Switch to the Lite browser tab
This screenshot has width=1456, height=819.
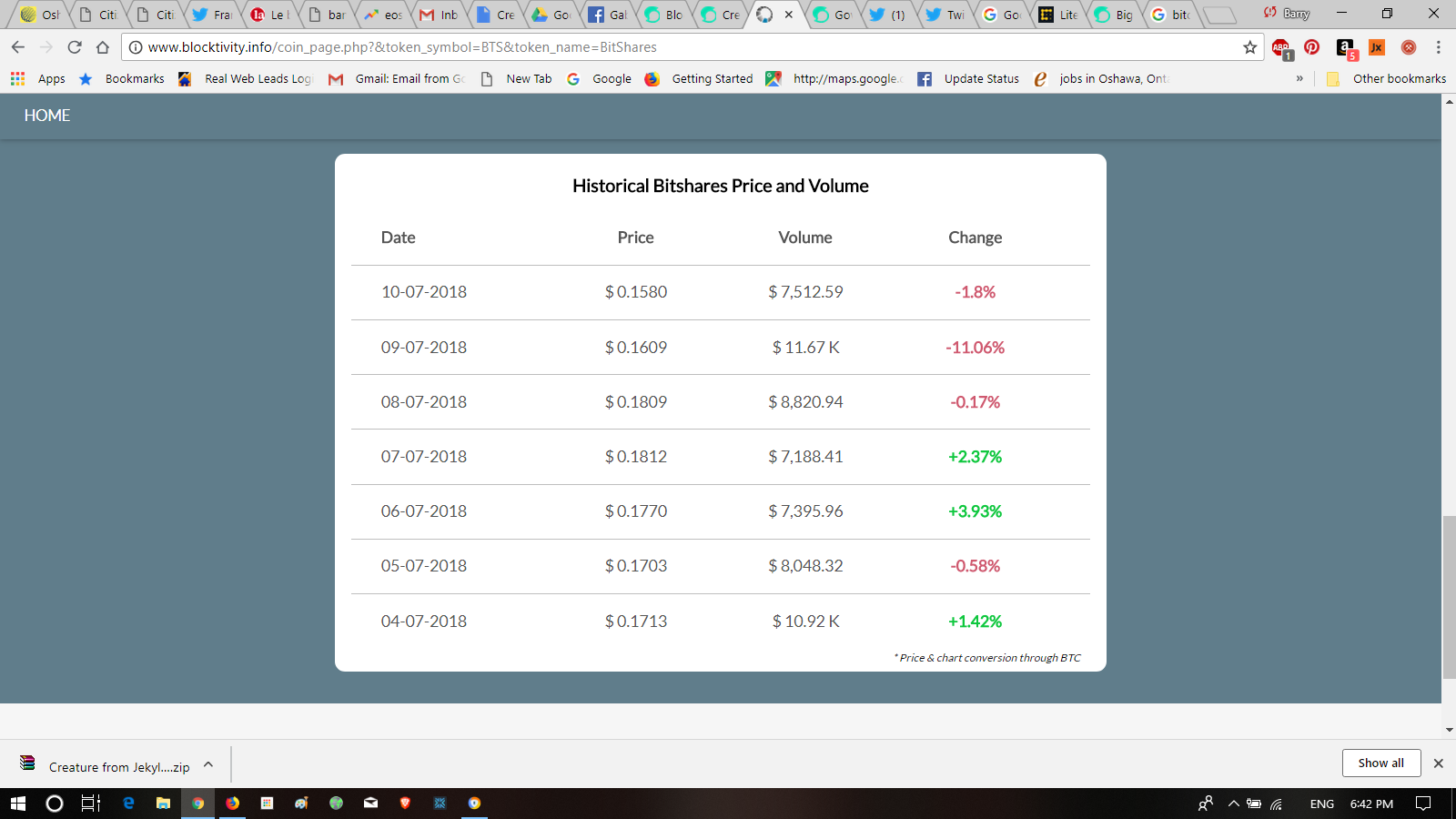1059,15
